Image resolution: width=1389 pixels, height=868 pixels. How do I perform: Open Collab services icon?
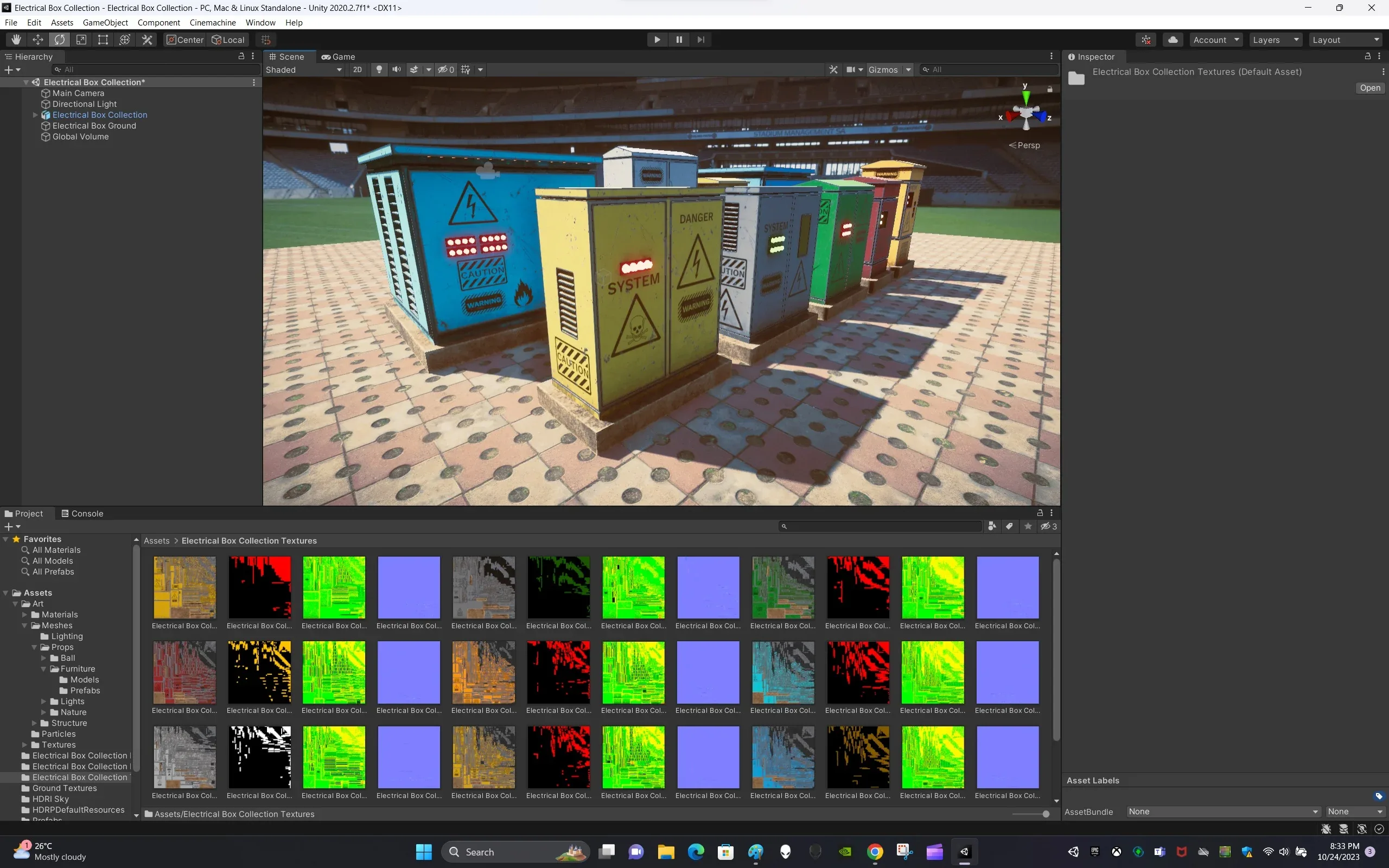pyautogui.click(x=1146, y=40)
